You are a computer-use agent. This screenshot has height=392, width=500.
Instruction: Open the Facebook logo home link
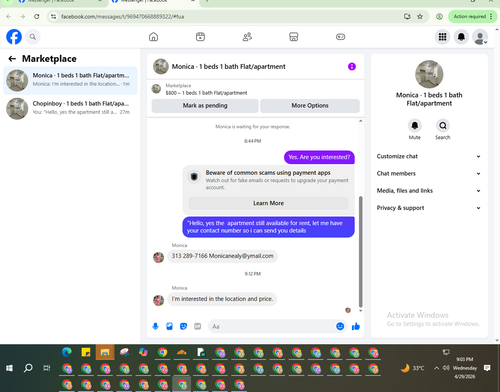click(14, 37)
